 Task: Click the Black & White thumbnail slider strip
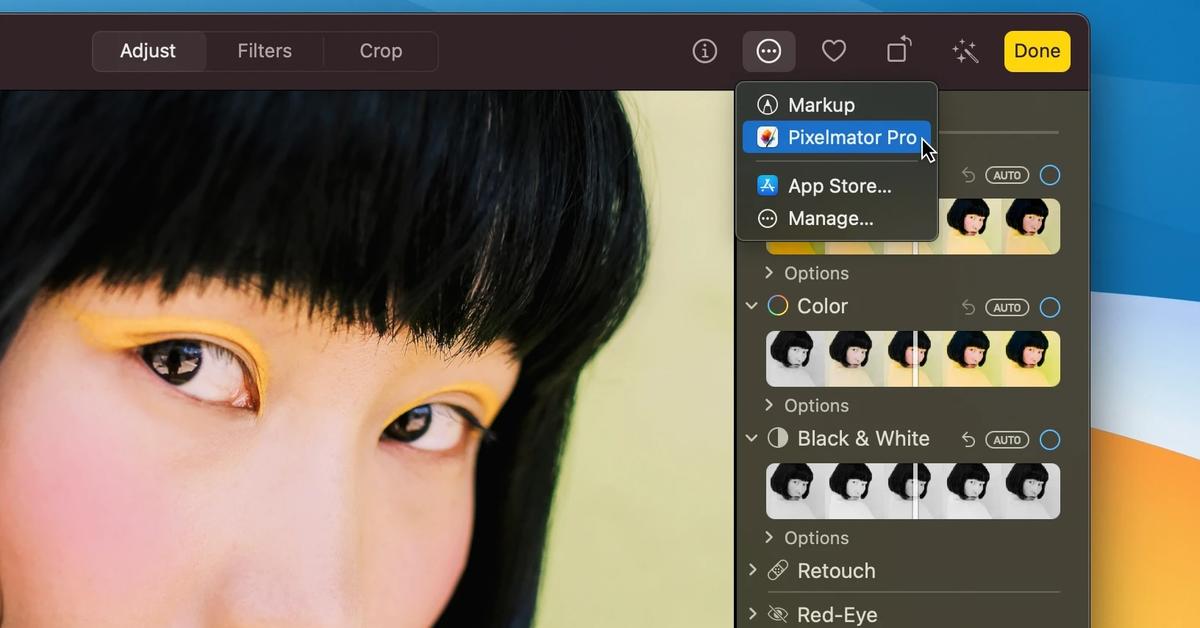coord(913,490)
